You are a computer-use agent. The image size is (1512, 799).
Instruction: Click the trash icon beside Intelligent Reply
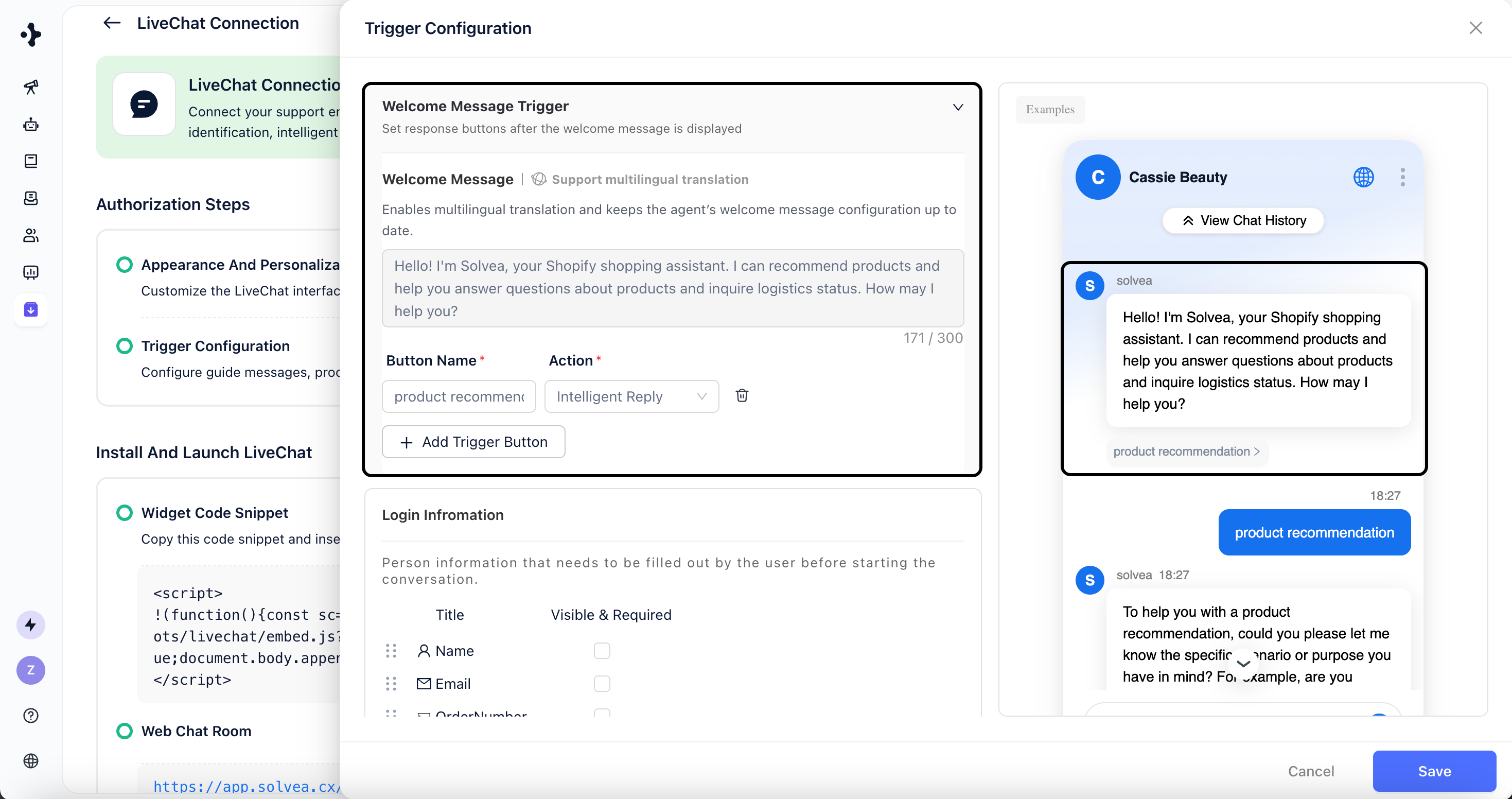[742, 396]
